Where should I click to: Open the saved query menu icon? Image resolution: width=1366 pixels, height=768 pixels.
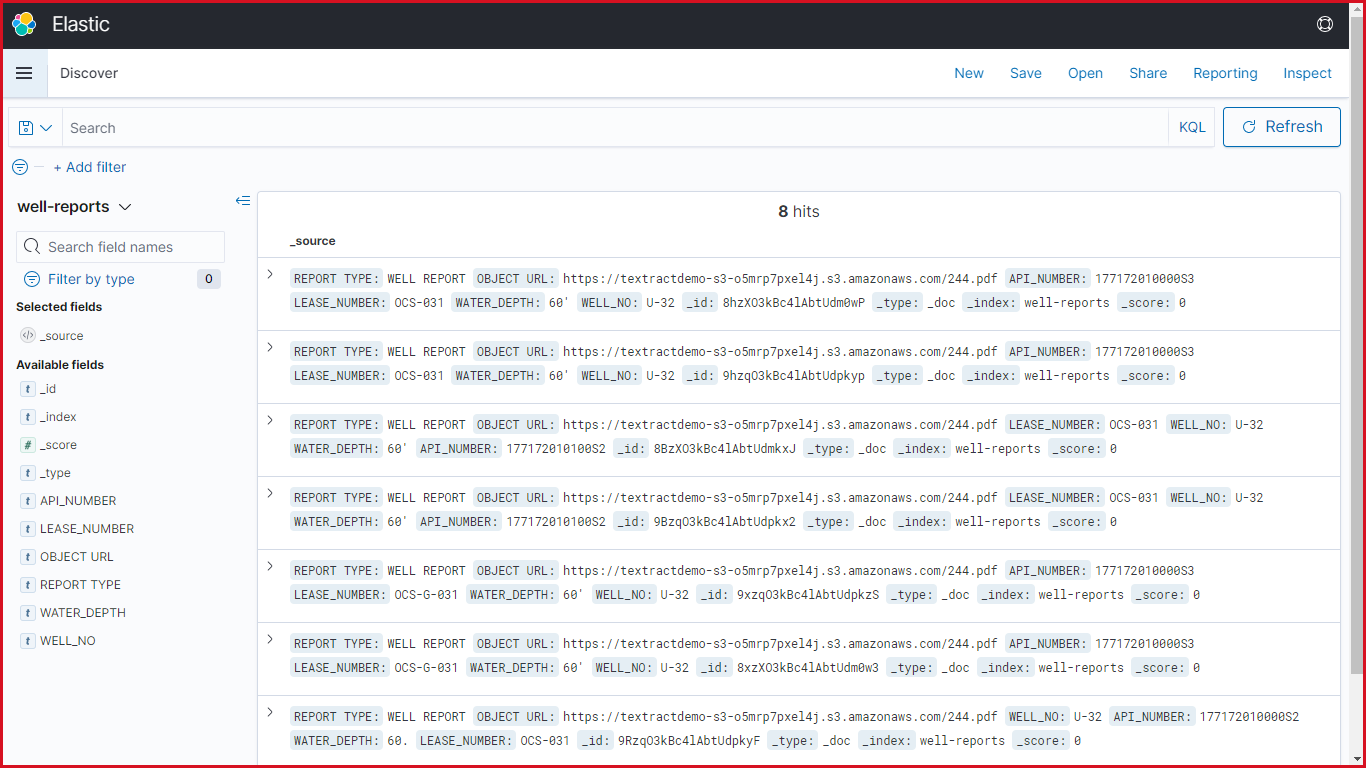click(33, 127)
